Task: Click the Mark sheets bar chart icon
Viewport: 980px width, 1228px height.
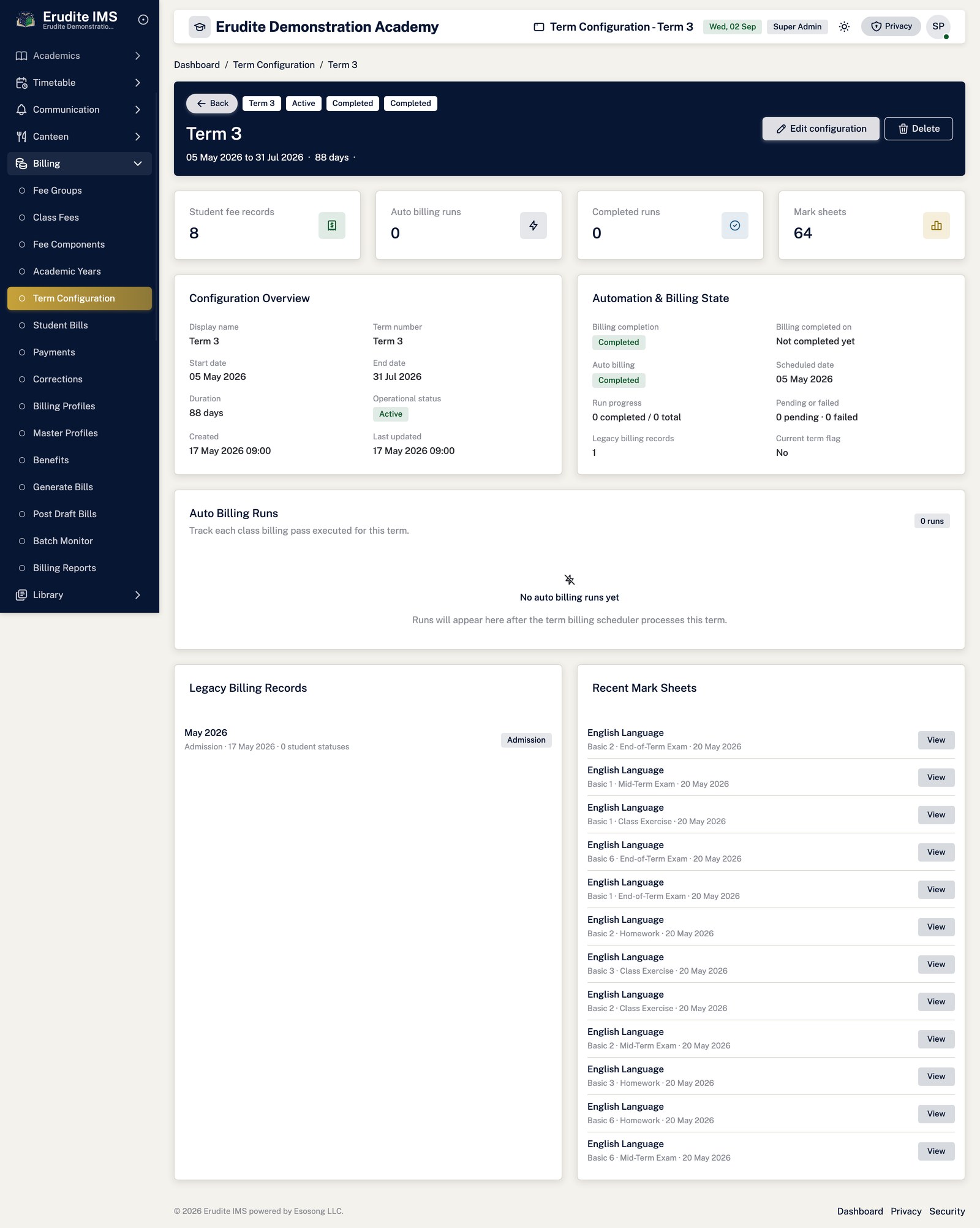Action: tap(937, 226)
